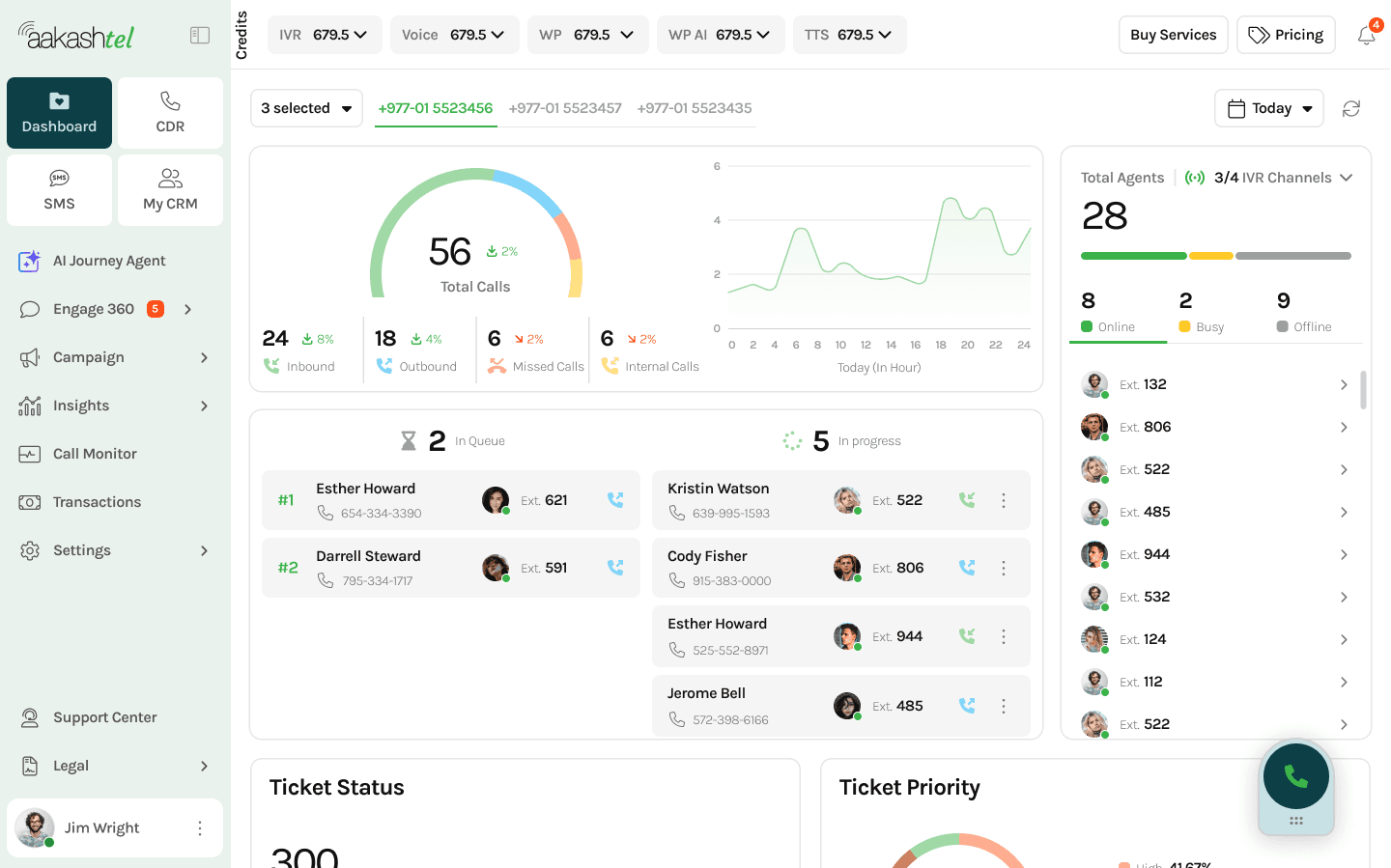Screen dimensions: 1391x868
Task: Expand the Legal menu
Action: click(204, 766)
